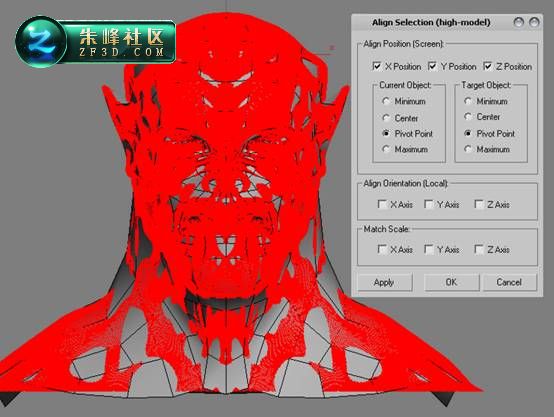
Task: Enable Align Orientation X Axis checkbox
Action: (382, 204)
